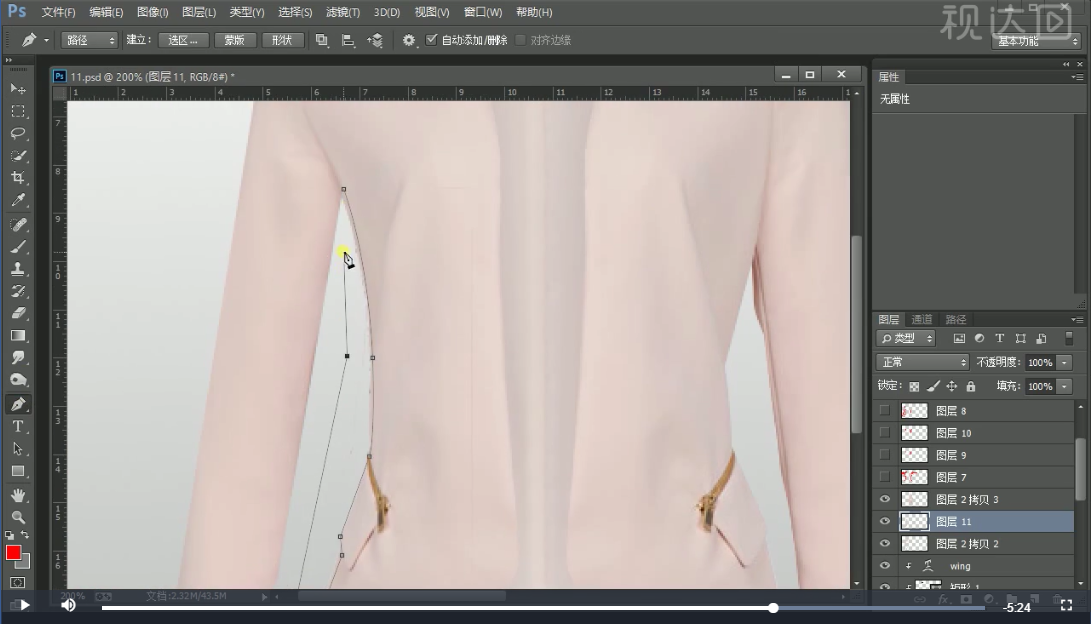
Task: Open Layers panel flyout menu
Action: pos(1076,319)
